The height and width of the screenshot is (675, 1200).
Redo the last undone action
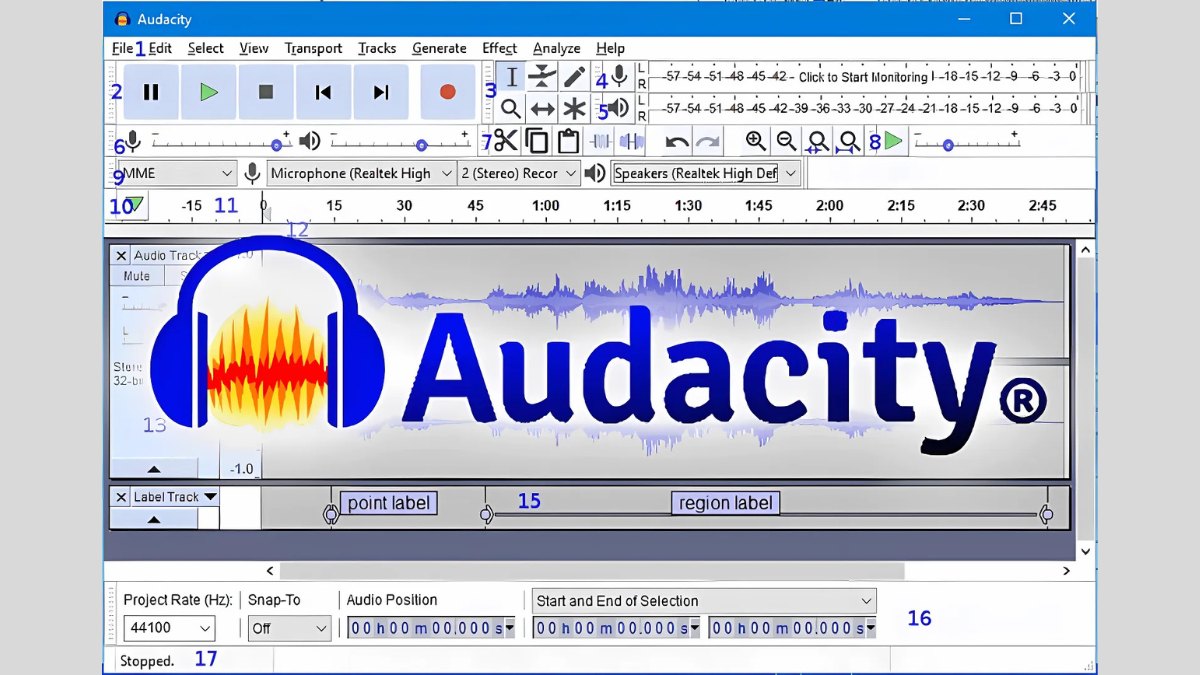coord(707,141)
